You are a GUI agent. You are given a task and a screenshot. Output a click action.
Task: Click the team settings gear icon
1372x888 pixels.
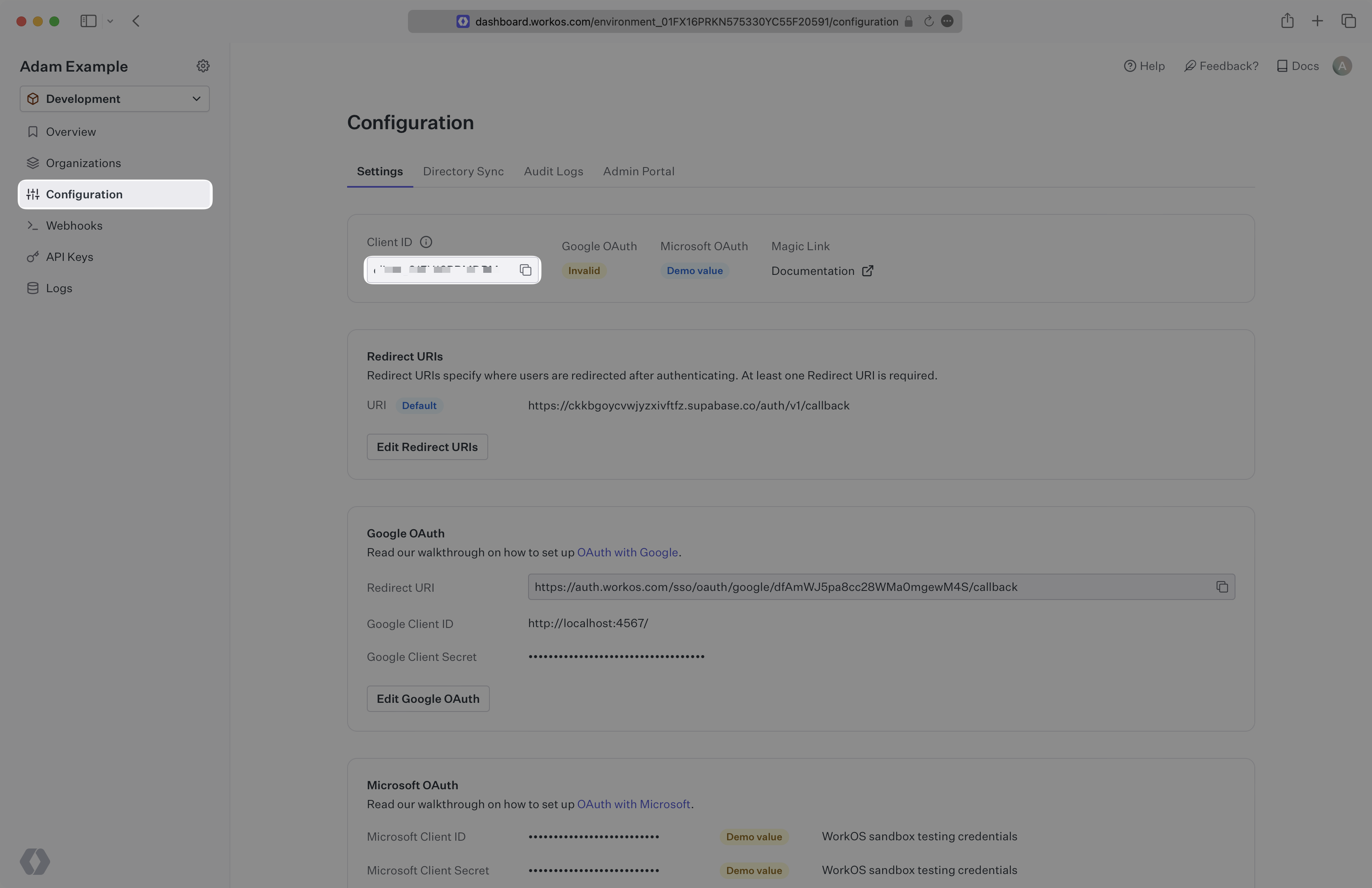click(203, 66)
